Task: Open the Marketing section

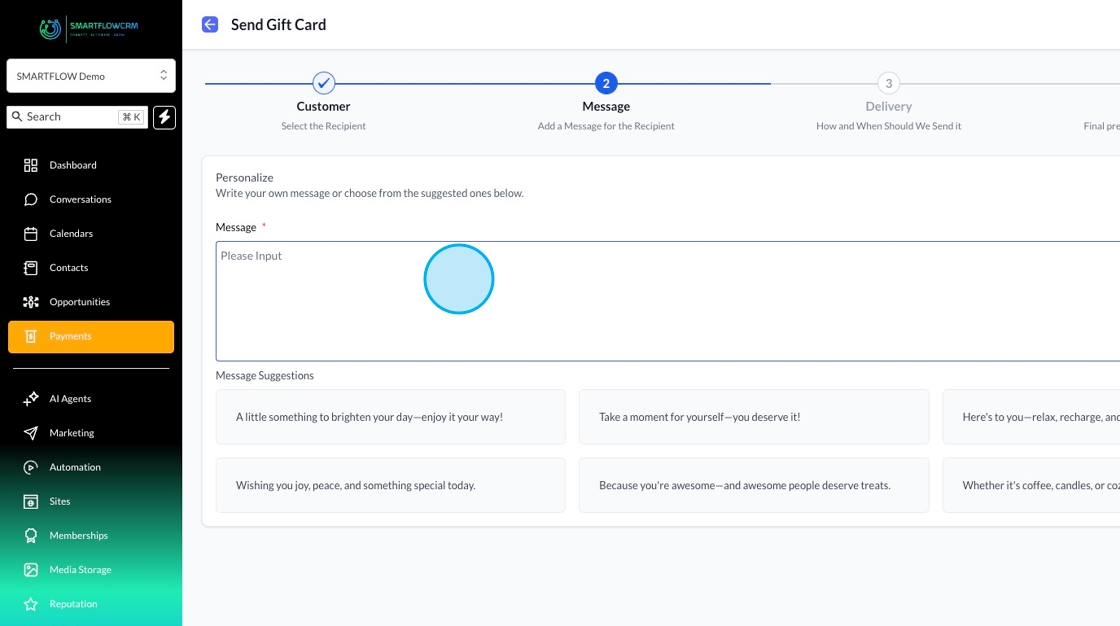Action: point(72,433)
